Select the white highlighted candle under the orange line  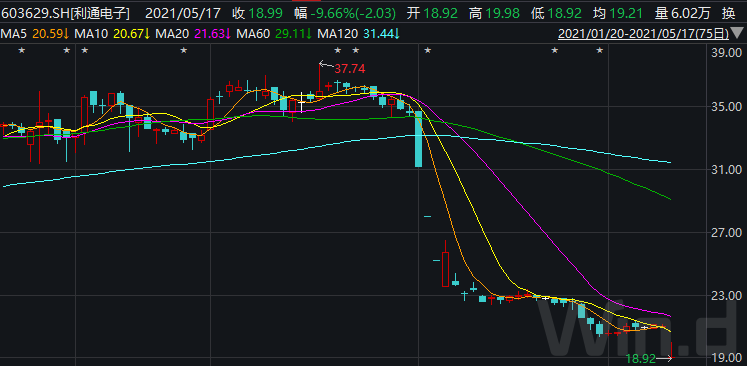301,102
